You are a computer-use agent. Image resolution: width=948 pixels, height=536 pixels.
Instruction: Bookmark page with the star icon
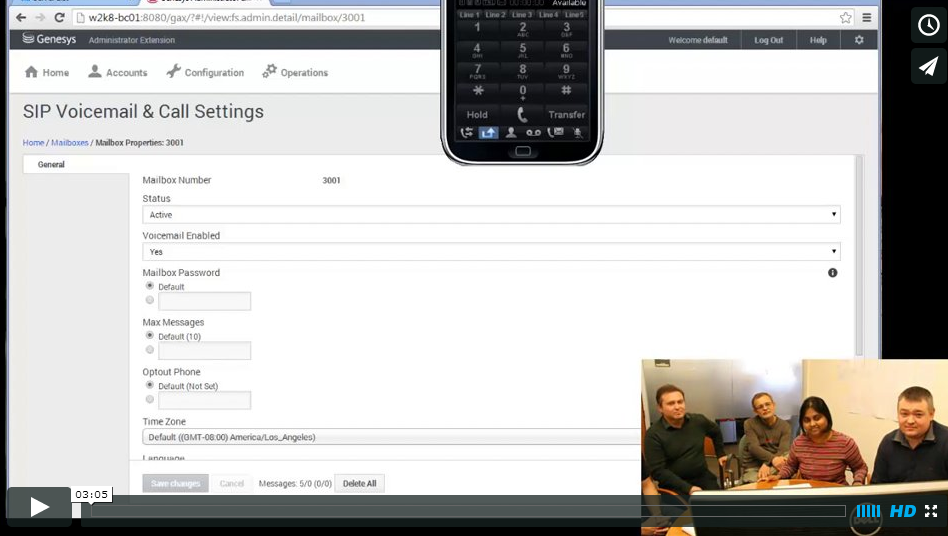point(846,17)
